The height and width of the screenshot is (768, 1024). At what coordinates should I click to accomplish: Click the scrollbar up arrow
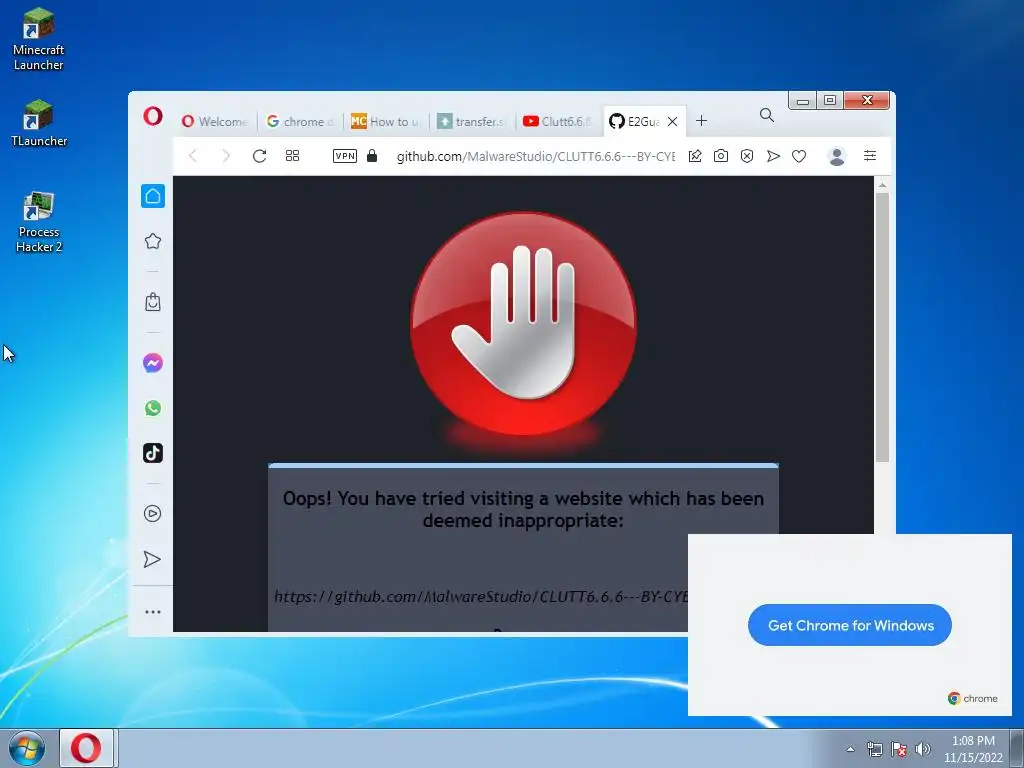pyautogui.click(x=882, y=185)
